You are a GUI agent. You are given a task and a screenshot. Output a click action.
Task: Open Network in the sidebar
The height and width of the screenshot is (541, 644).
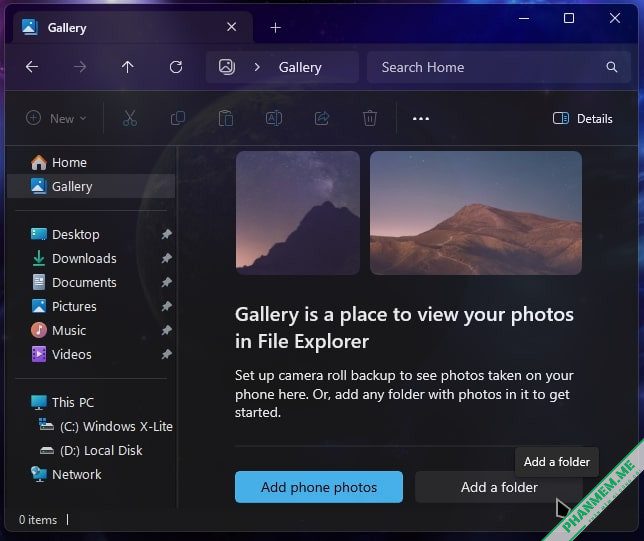91,474
